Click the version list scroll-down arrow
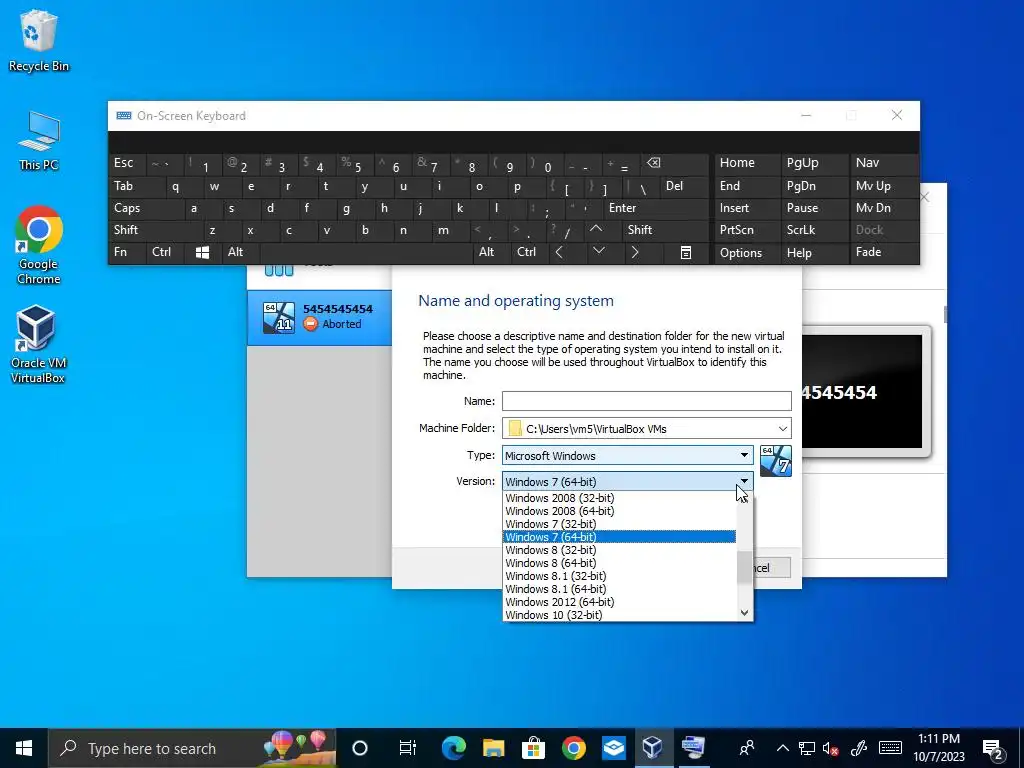This screenshot has height=768, width=1024. [x=744, y=613]
